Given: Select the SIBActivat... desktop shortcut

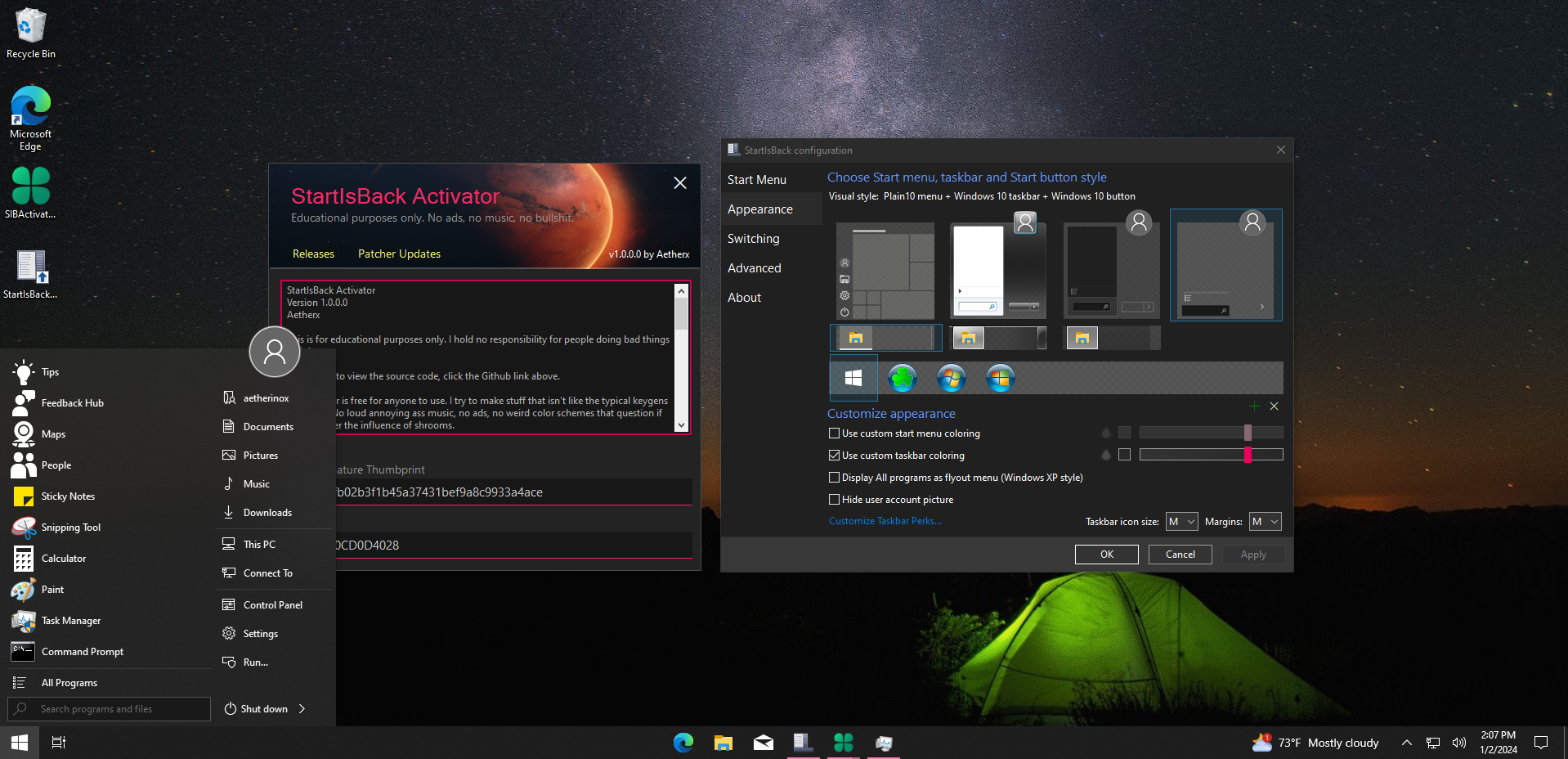Looking at the screenshot, I should click(x=31, y=193).
